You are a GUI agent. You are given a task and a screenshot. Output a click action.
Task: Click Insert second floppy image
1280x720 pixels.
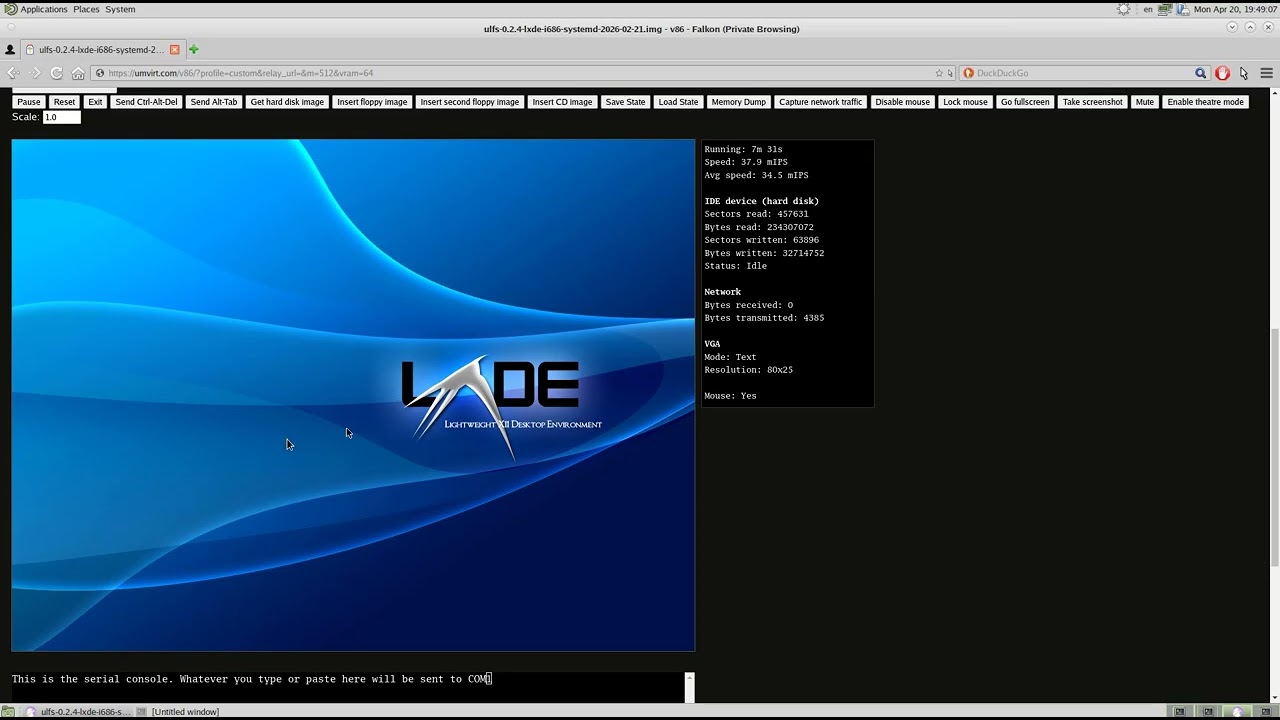[x=470, y=102]
